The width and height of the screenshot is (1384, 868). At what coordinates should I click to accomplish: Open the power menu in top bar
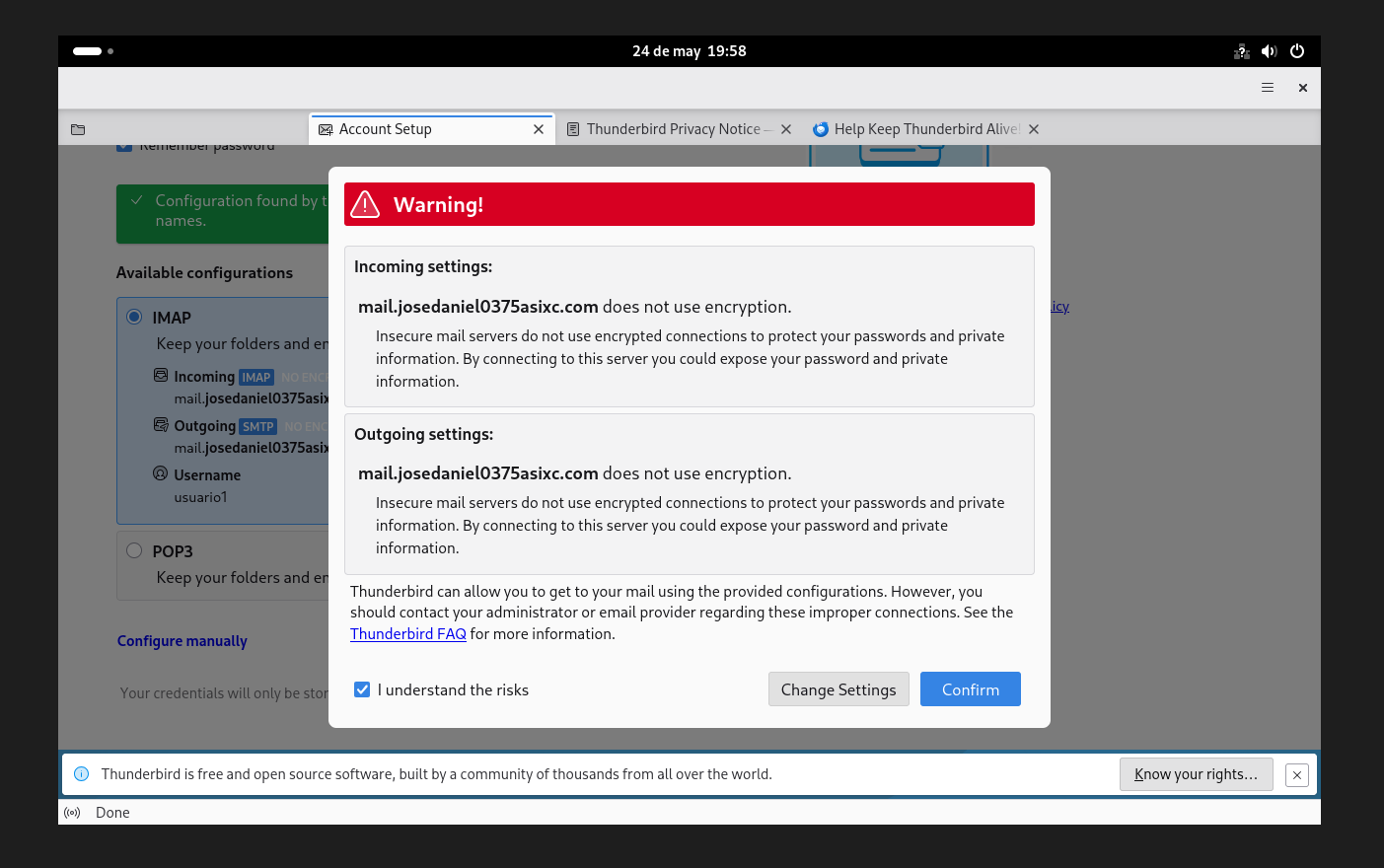click(1297, 51)
